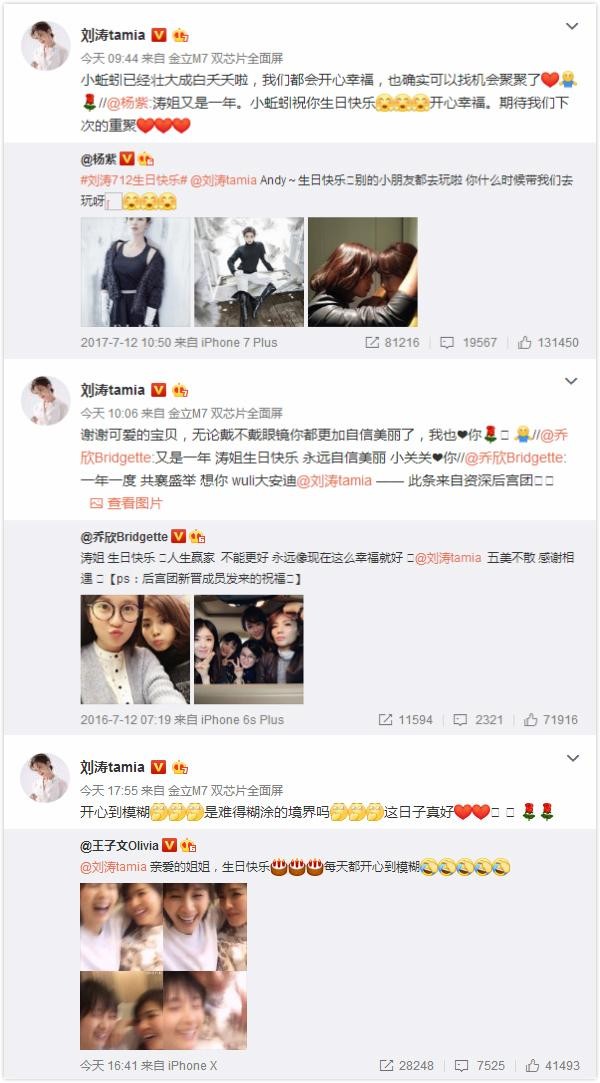Open hashtag #刘涛712生日快乐#

click(x=134, y=180)
